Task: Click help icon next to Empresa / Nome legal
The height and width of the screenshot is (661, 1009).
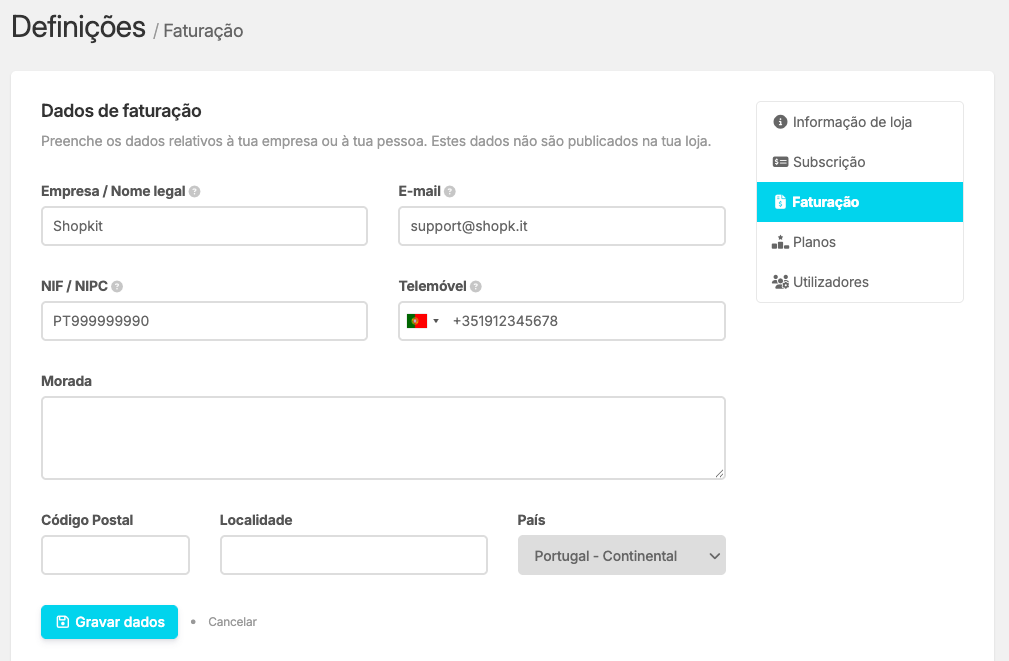Action: (195, 192)
